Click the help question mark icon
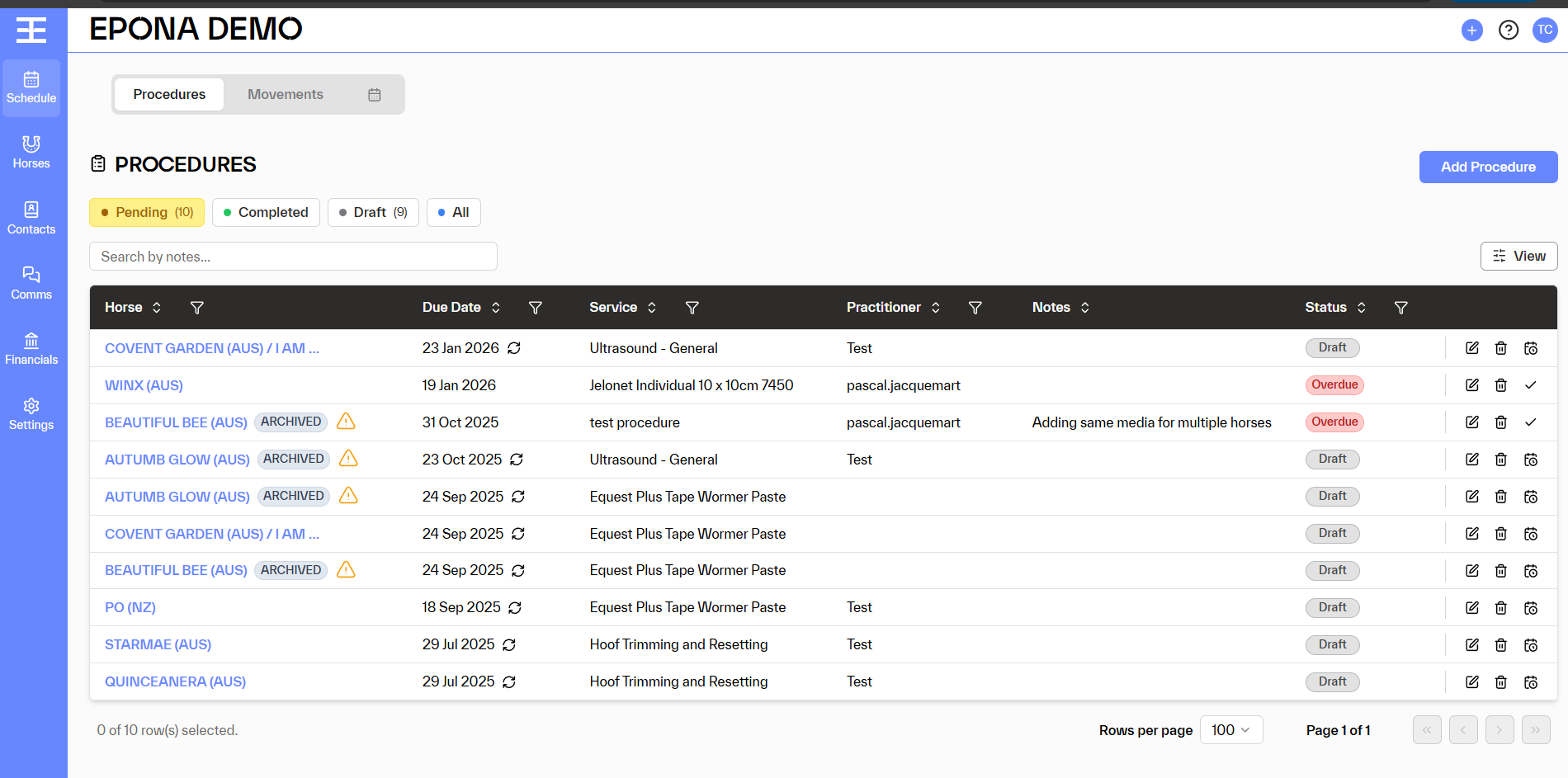 point(1508,31)
